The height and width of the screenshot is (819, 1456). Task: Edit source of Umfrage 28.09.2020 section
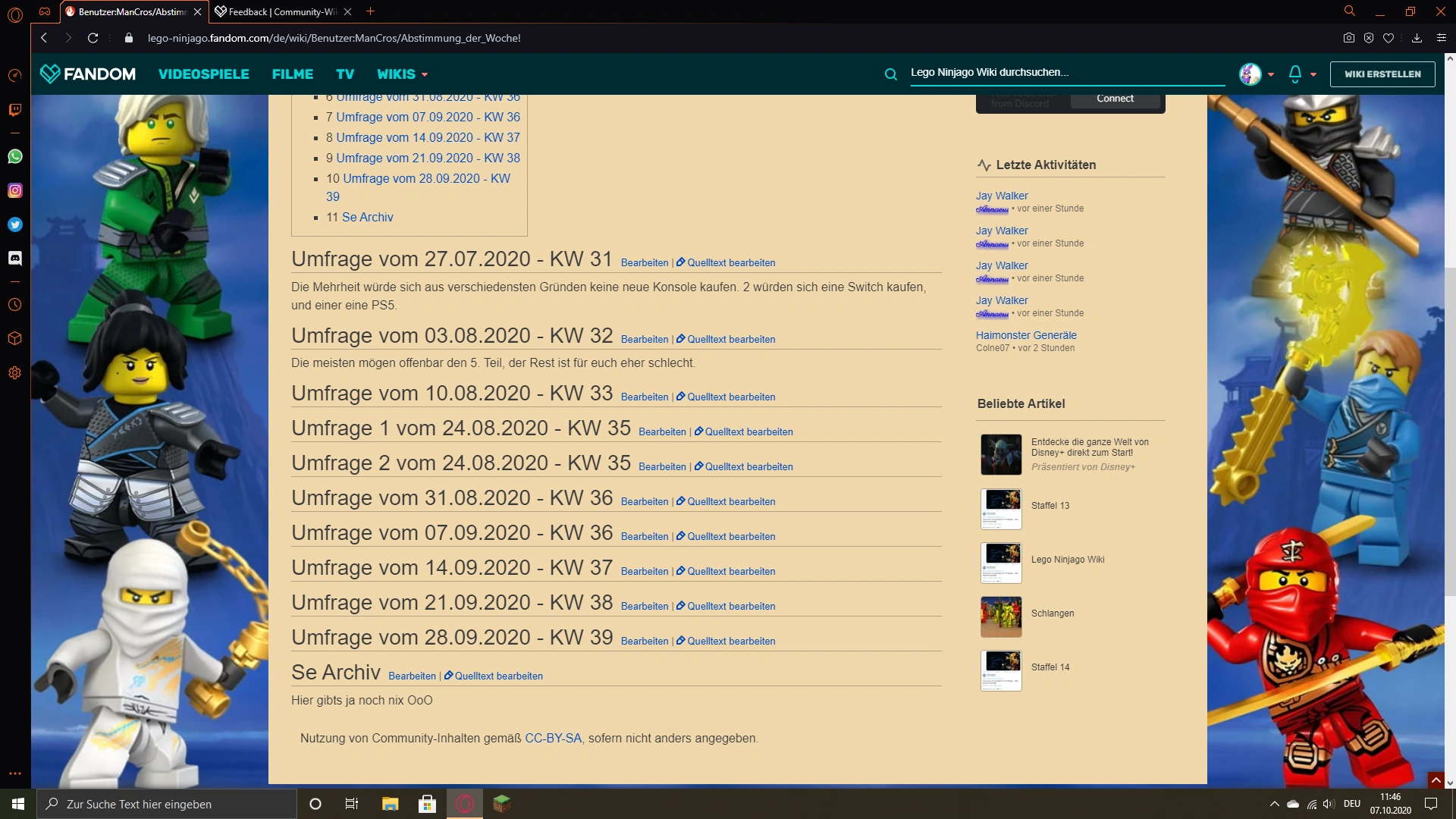(x=730, y=641)
